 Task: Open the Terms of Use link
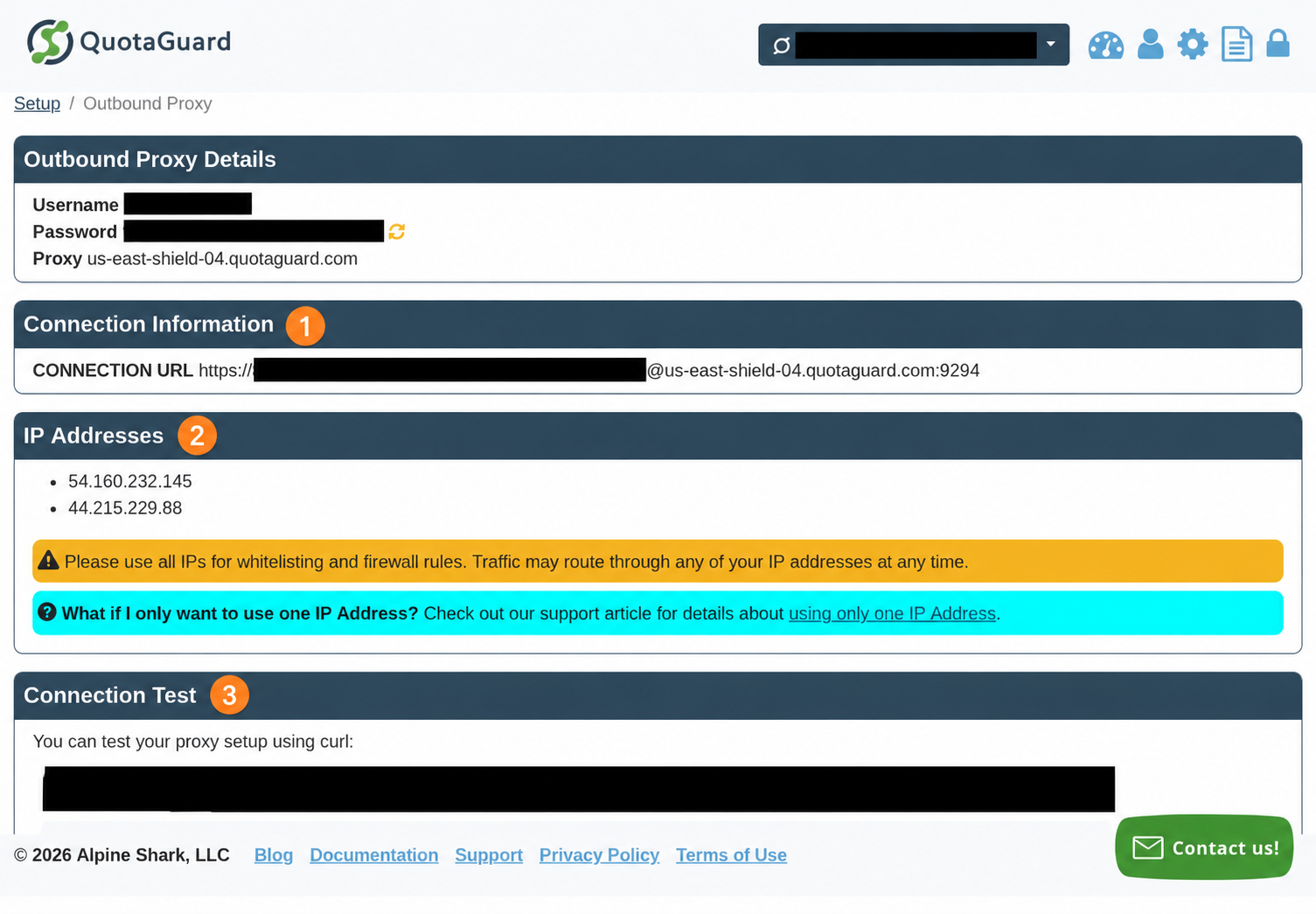point(731,855)
